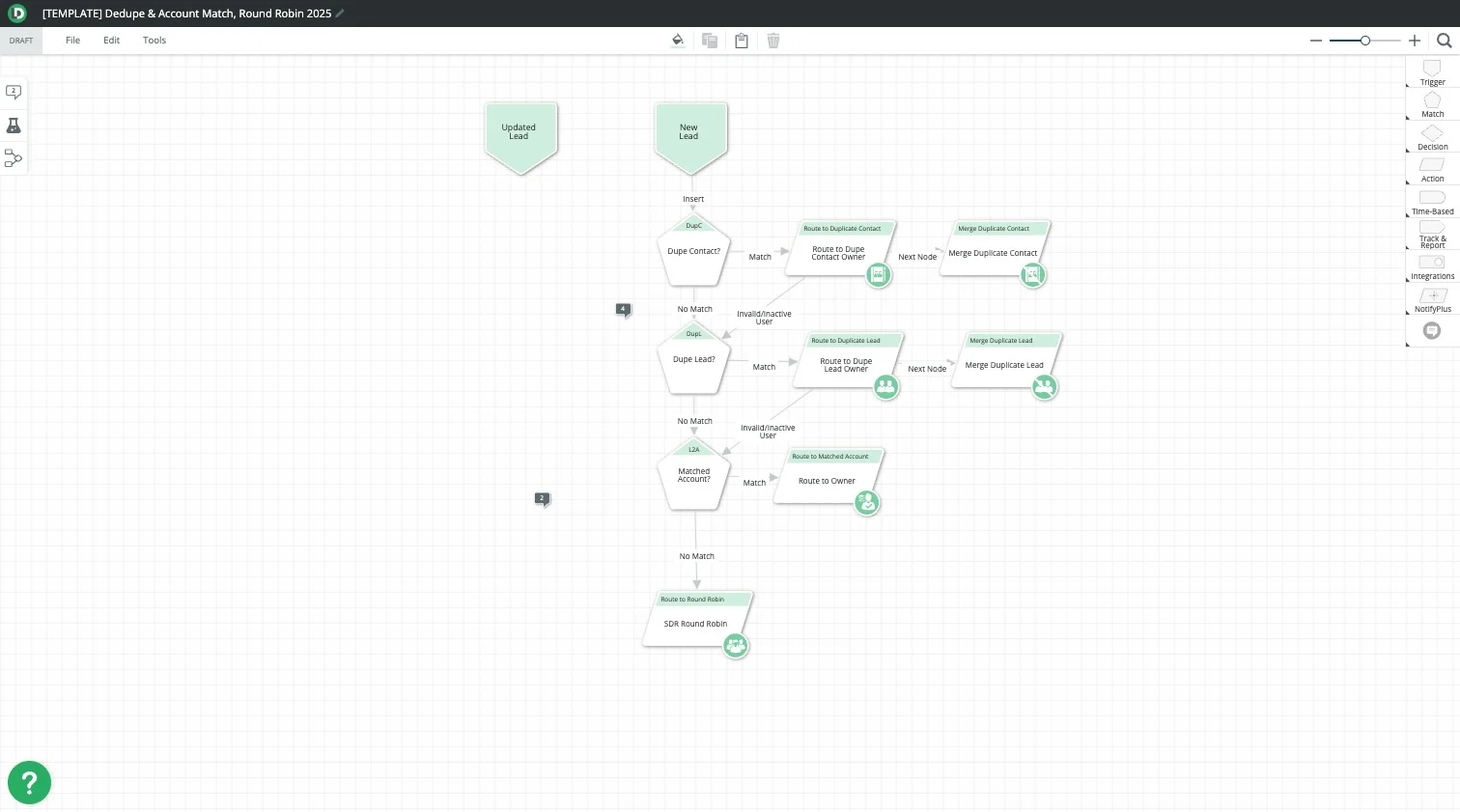Select the SDR Round Robin node
This screenshot has width=1460, height=812.
coord(695,623)
